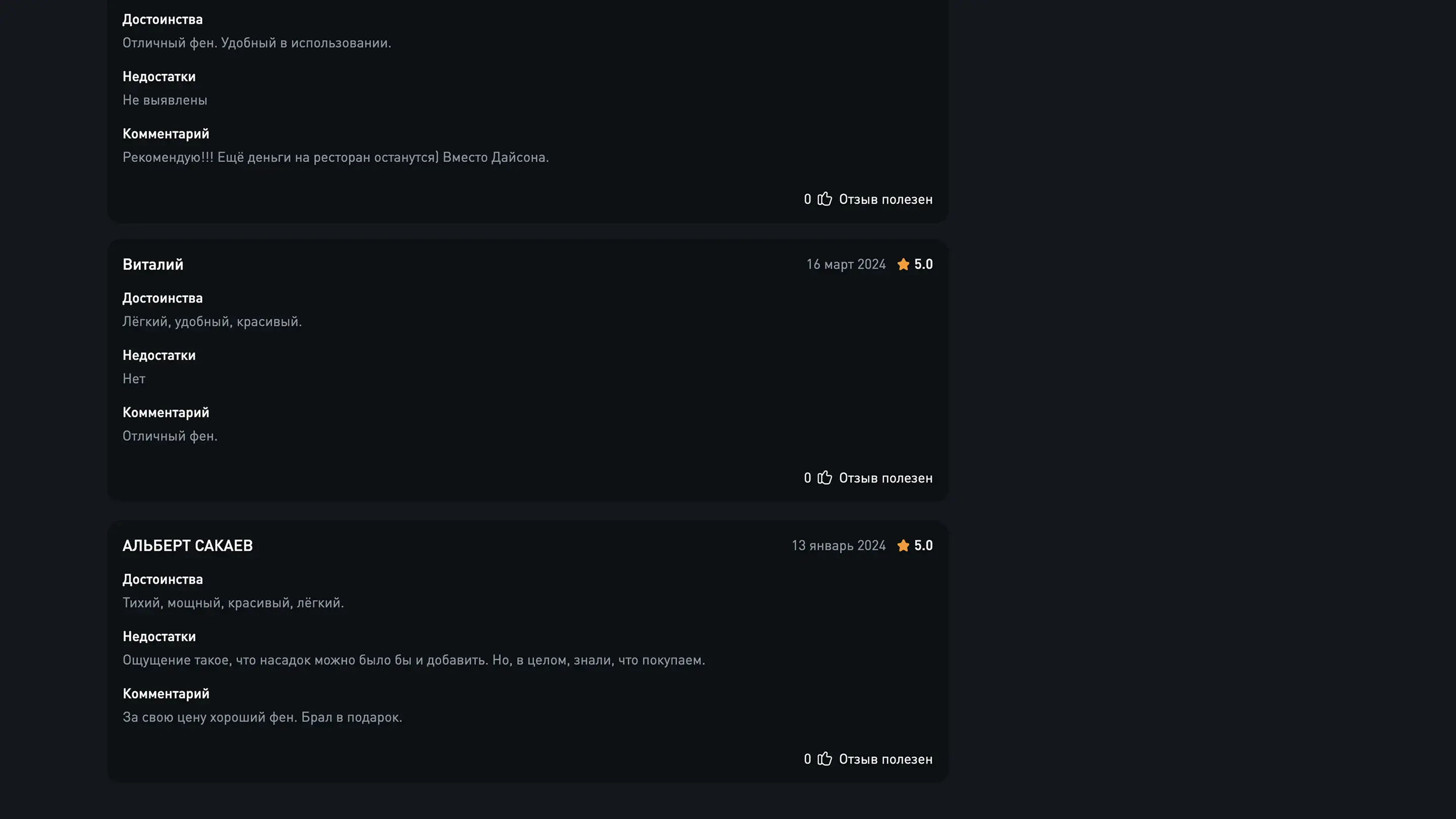Click the 5.0 rating in АЛЬБЕРТ САКАЕВ's review

click(924, 545)
